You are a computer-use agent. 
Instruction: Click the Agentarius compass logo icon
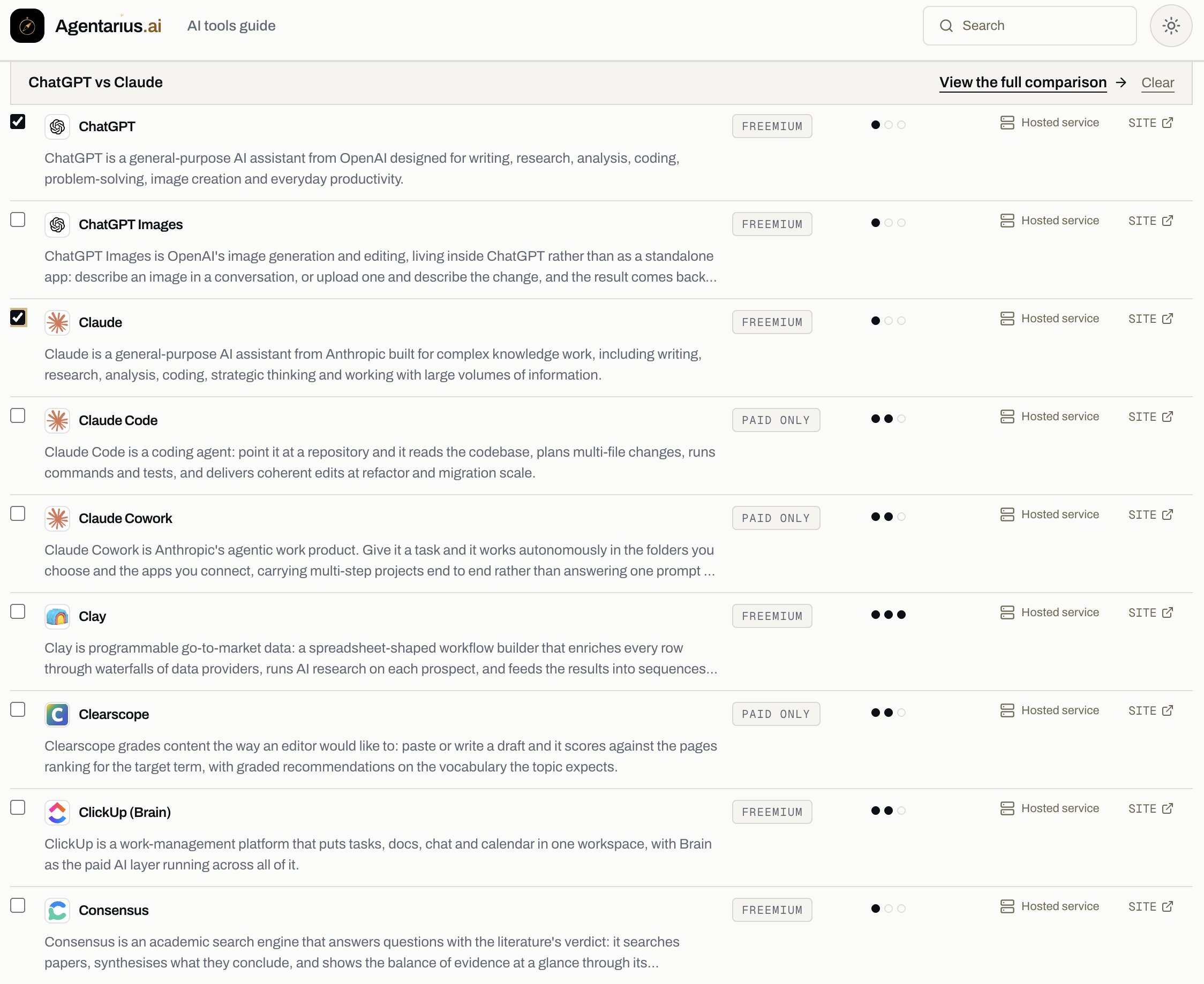pos(27,26)
